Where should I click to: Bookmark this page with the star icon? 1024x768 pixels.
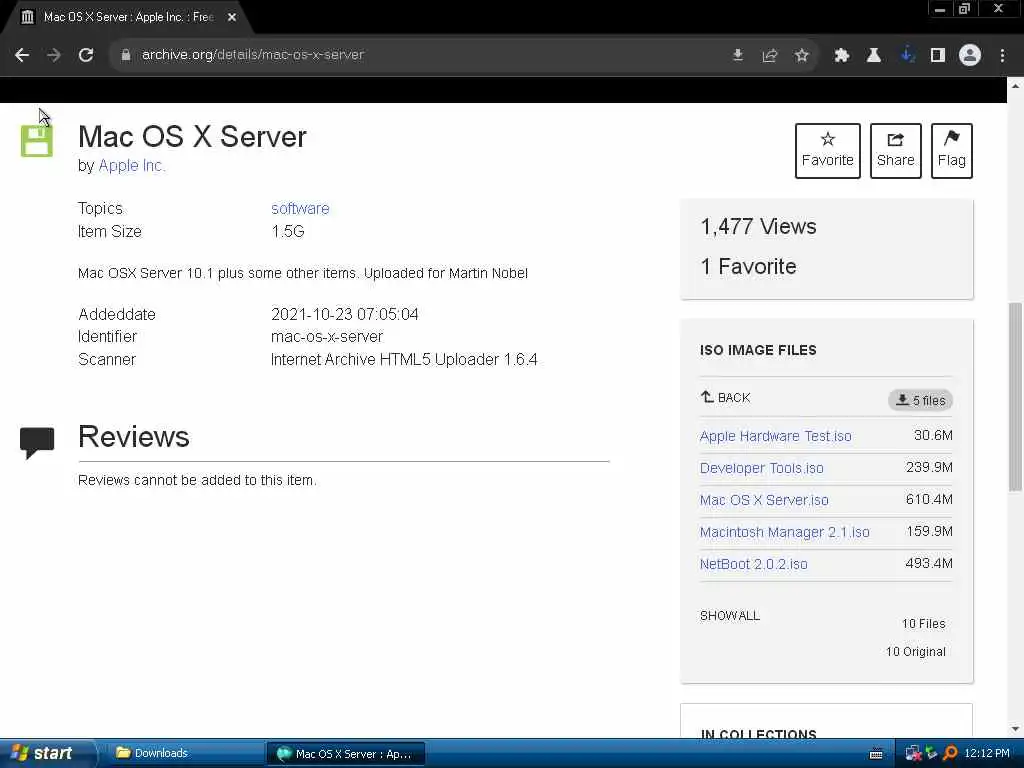tap(802, 56)
